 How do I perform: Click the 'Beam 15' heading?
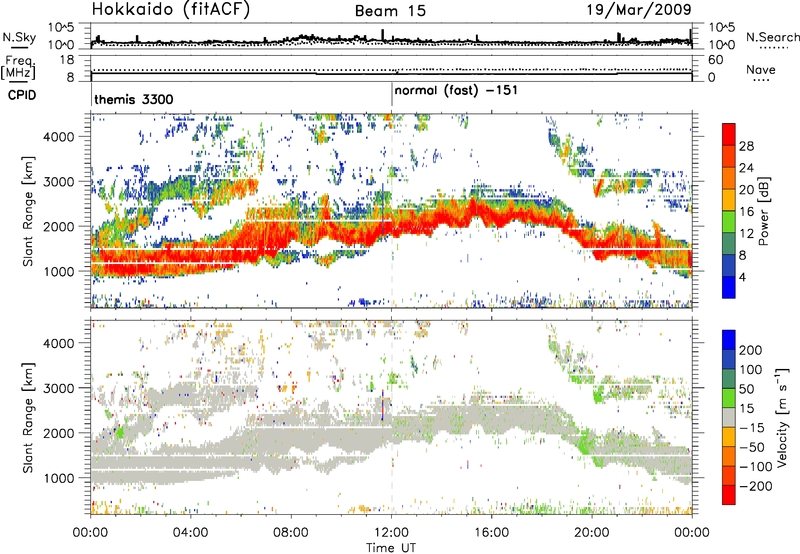[x=390, y=11]
